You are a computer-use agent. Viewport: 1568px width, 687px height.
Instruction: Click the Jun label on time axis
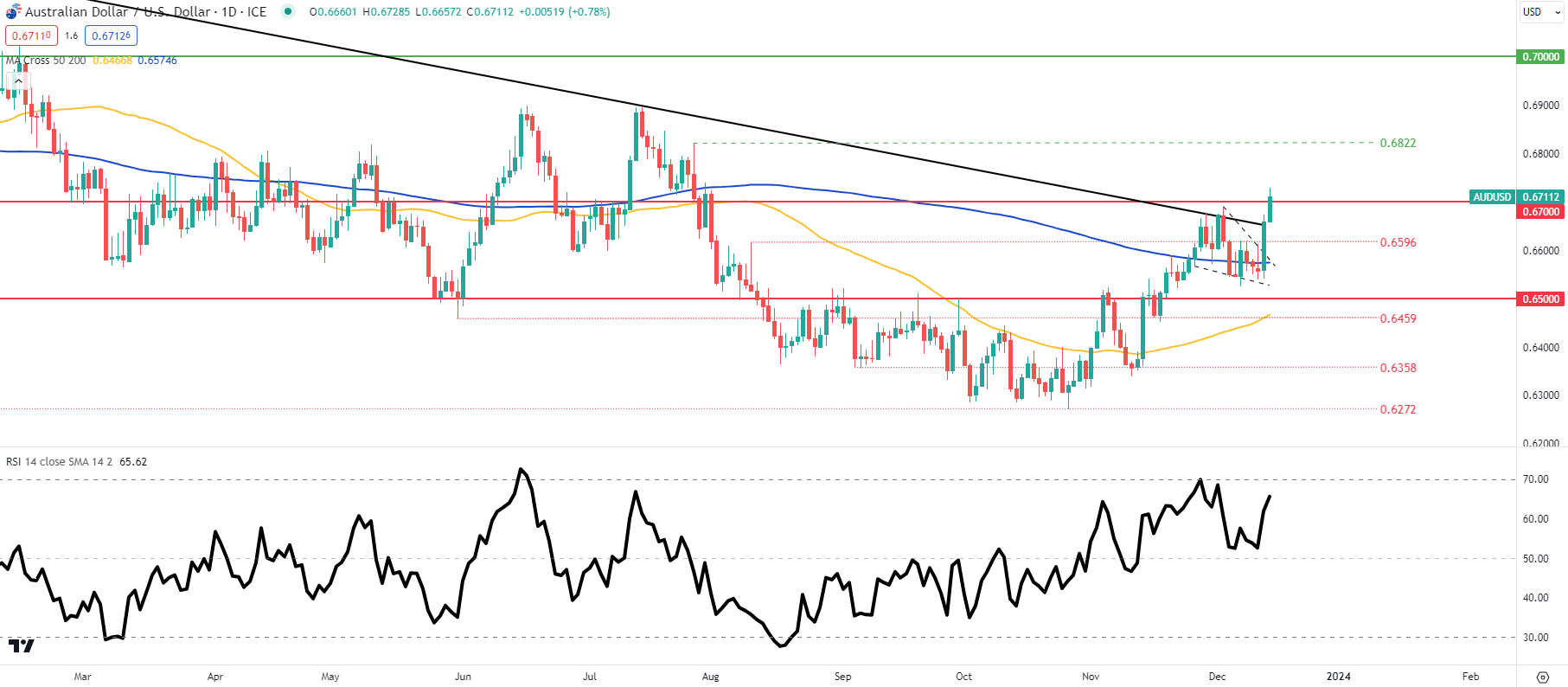pyautogui.click(x=463, y=677)
